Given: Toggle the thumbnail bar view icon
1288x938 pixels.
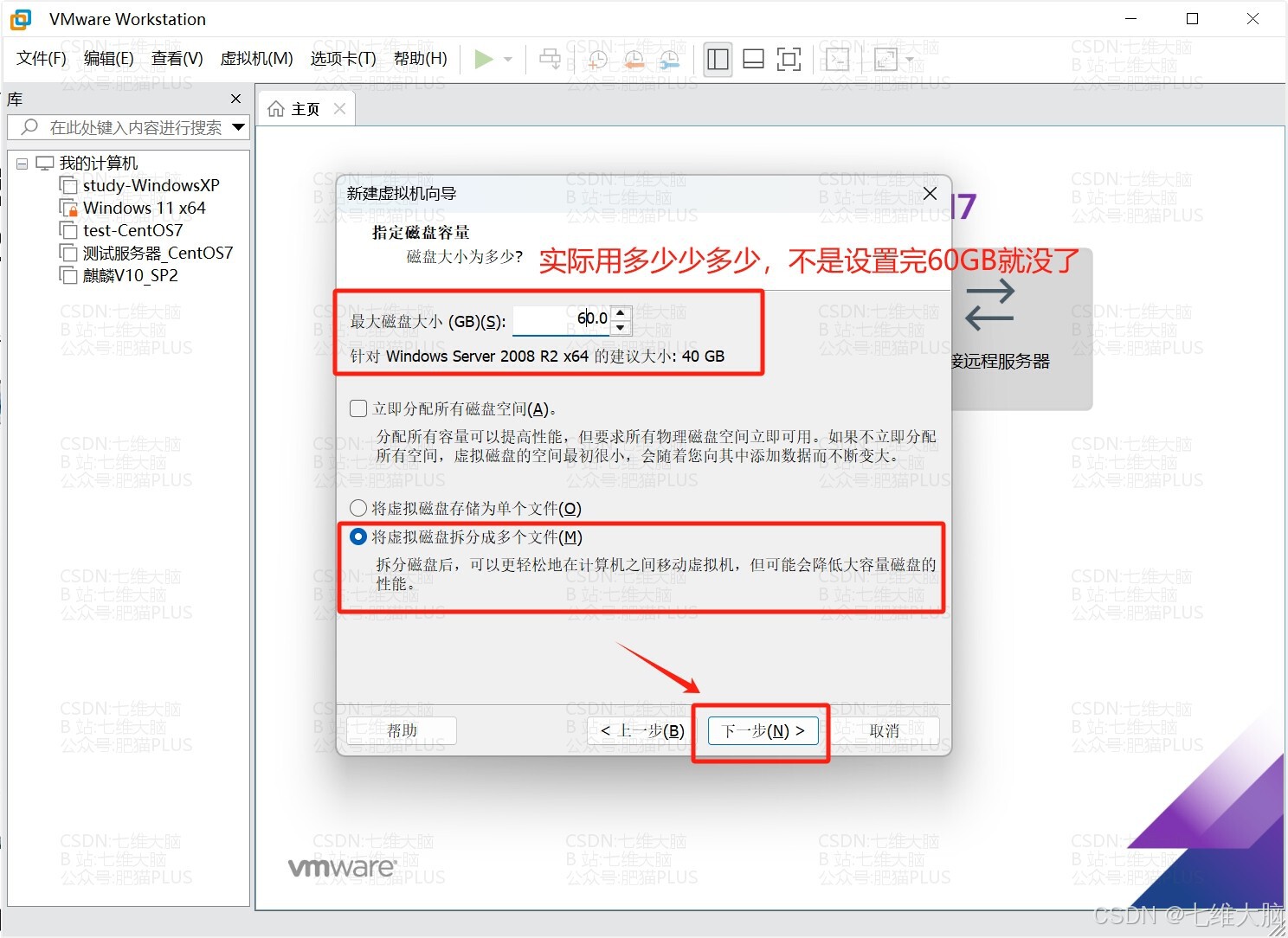Looking at the screenshot, I should [753, 59].
